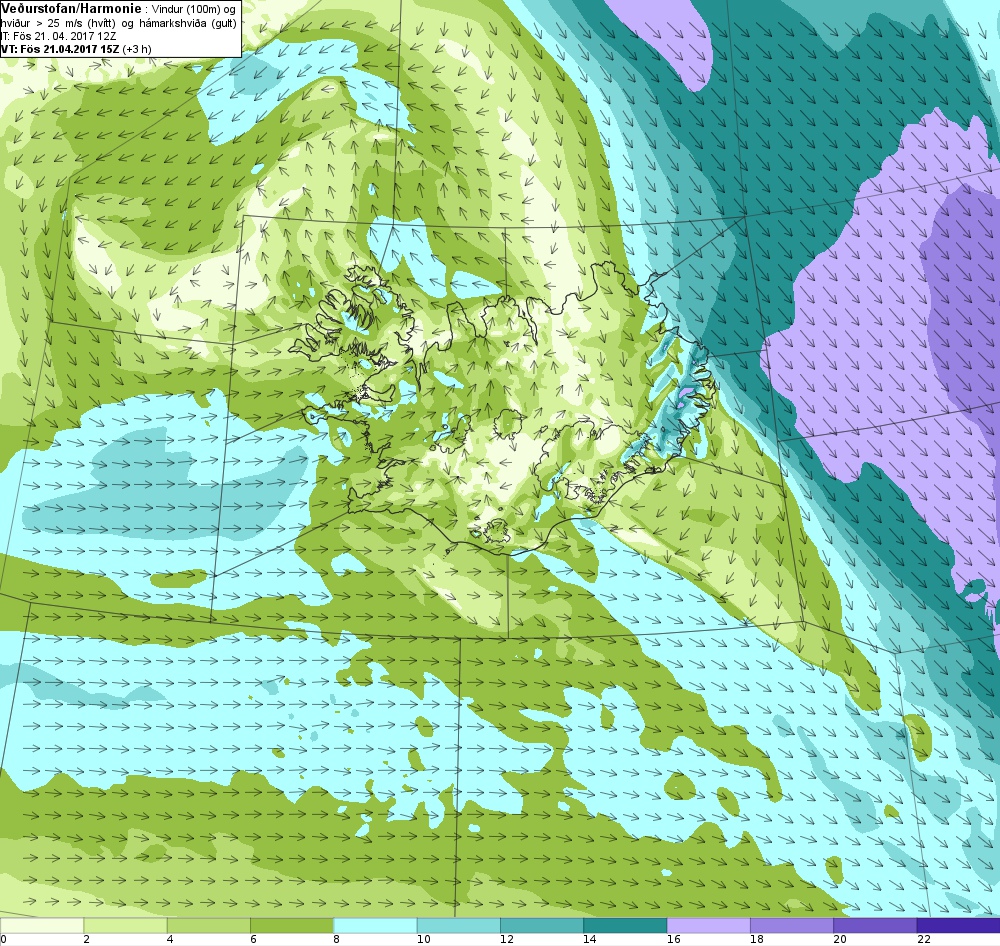Click the 'Vindur (100m) og' text
Screen dimensions: 1000x946
pyautogui.click(x=194, y=10)
